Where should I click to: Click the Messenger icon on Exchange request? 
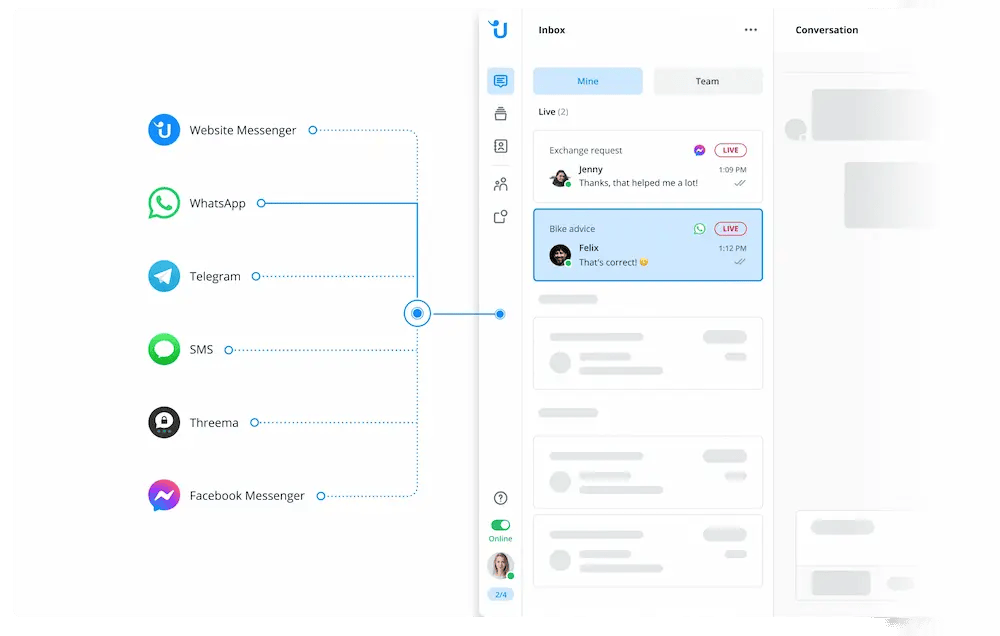[700, 150]
